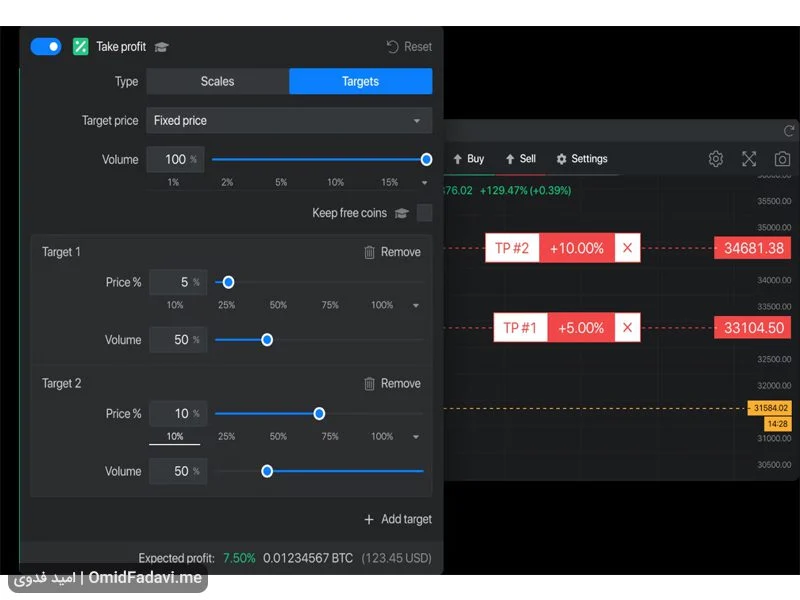The height and width of the screenshot is (600, 800).
Task: Click the green percent Take profit icon
Action: tap(81, 47)
